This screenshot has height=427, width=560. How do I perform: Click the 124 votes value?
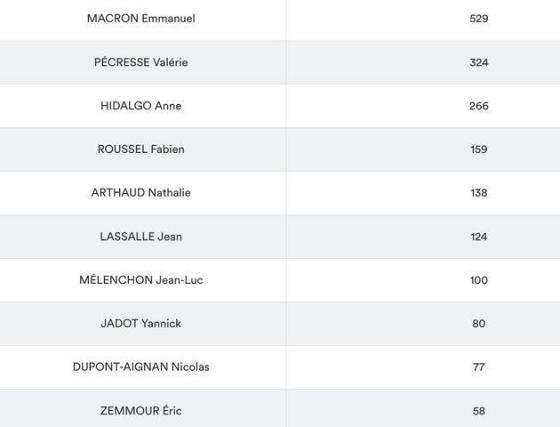[479, 237]
